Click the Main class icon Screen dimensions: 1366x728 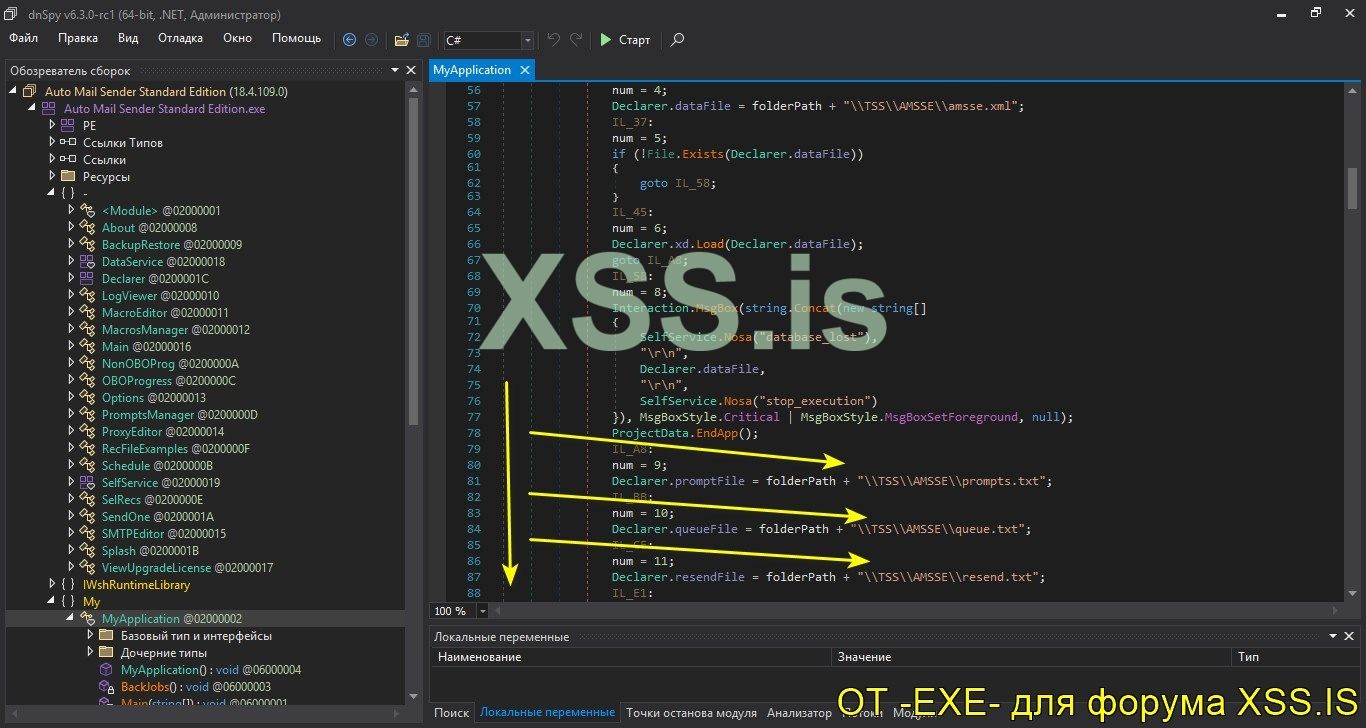(x=87, y=346)
